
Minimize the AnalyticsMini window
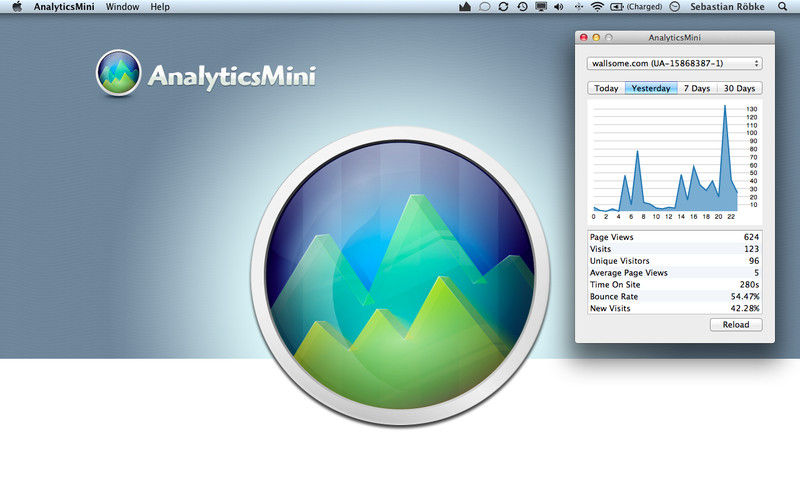[x=596, y=37]
